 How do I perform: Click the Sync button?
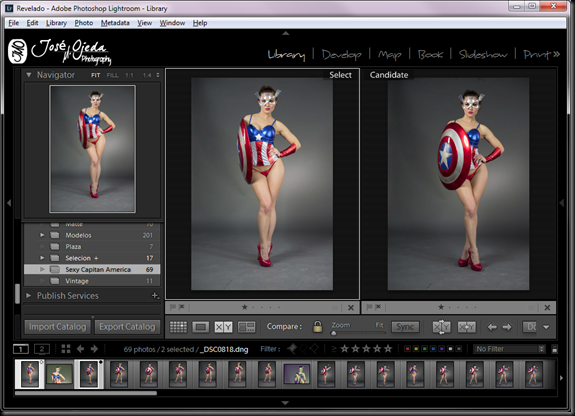coord(405,326)
